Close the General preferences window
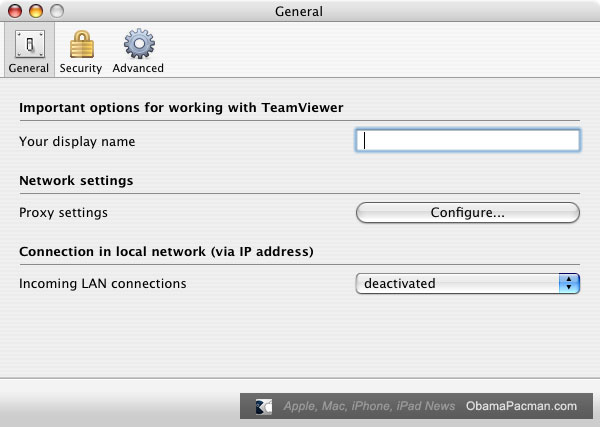600x427 pixels. [x=15, y=11]
